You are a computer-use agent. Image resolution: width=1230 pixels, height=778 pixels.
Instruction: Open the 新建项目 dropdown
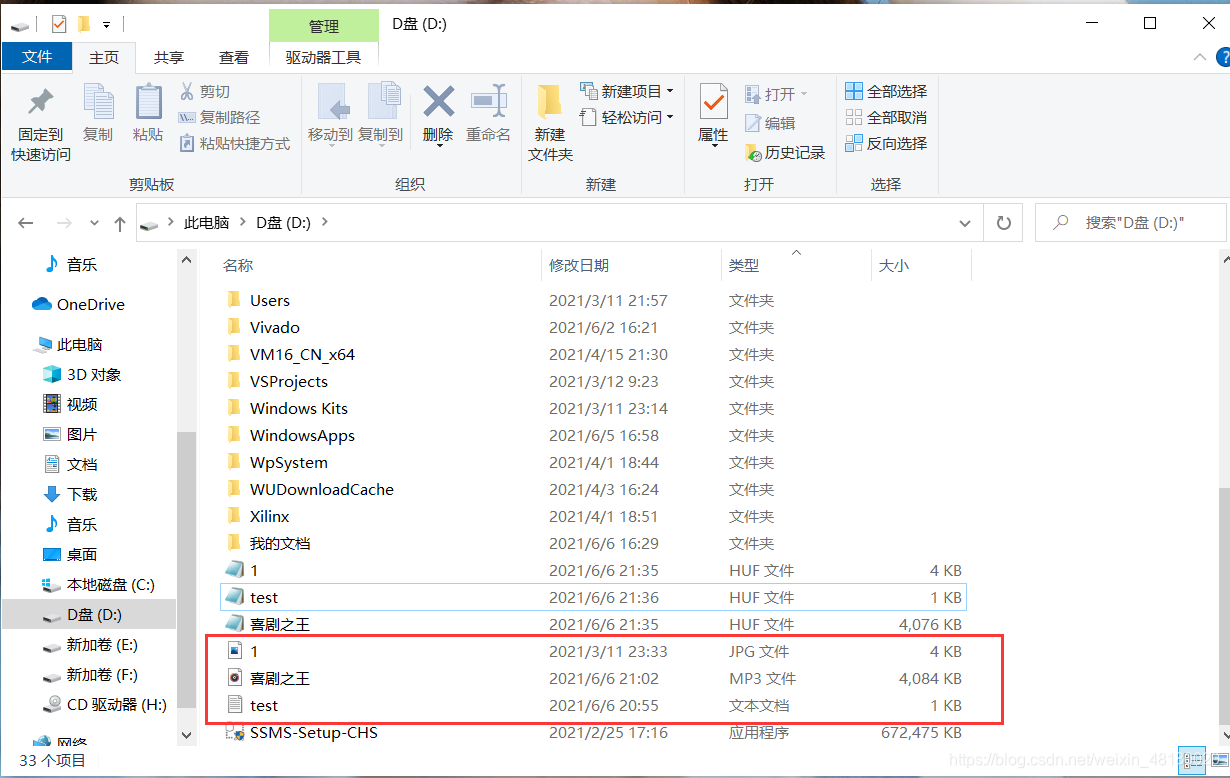coord(627,91)
